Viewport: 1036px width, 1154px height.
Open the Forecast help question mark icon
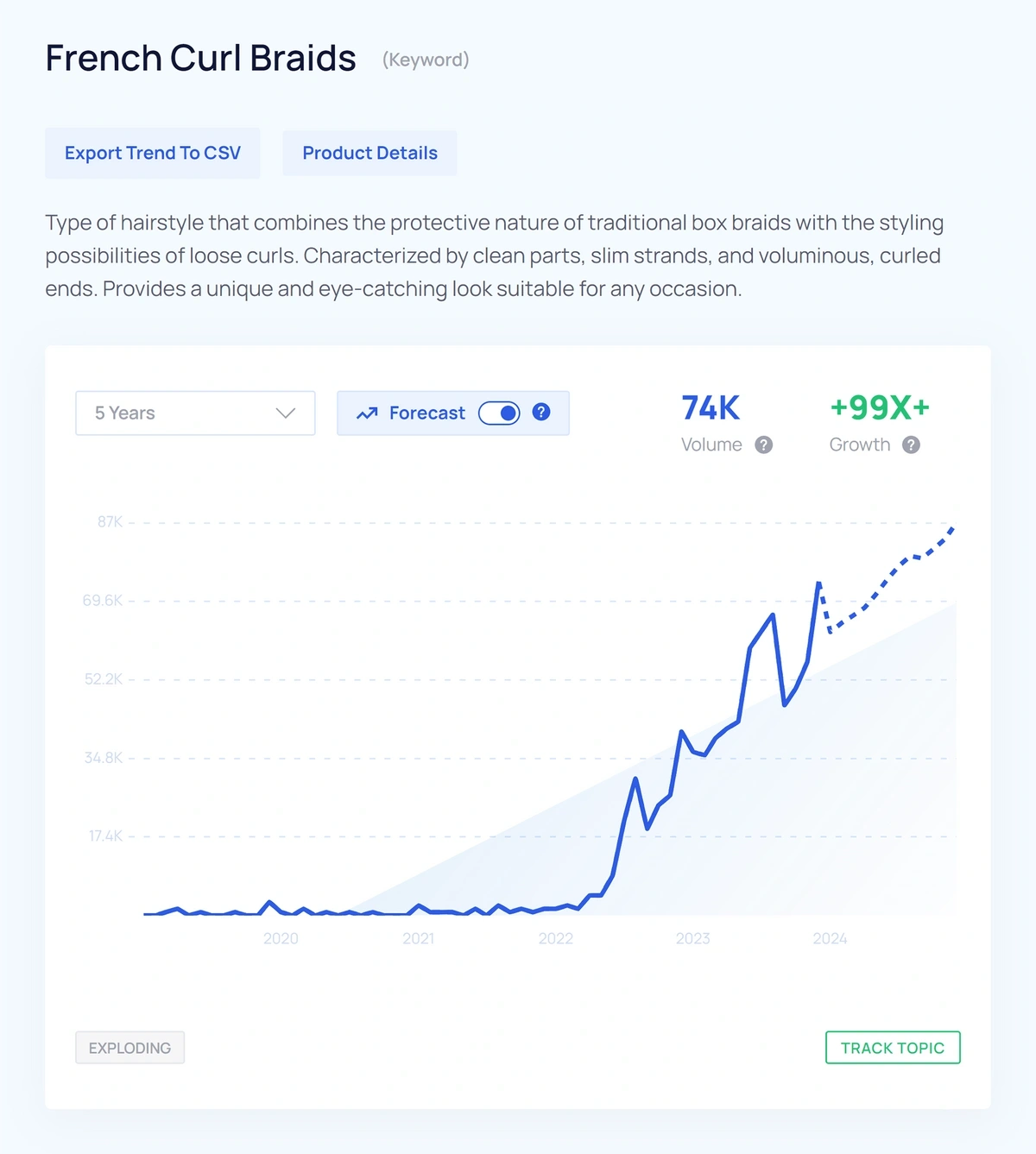[540, 413]
